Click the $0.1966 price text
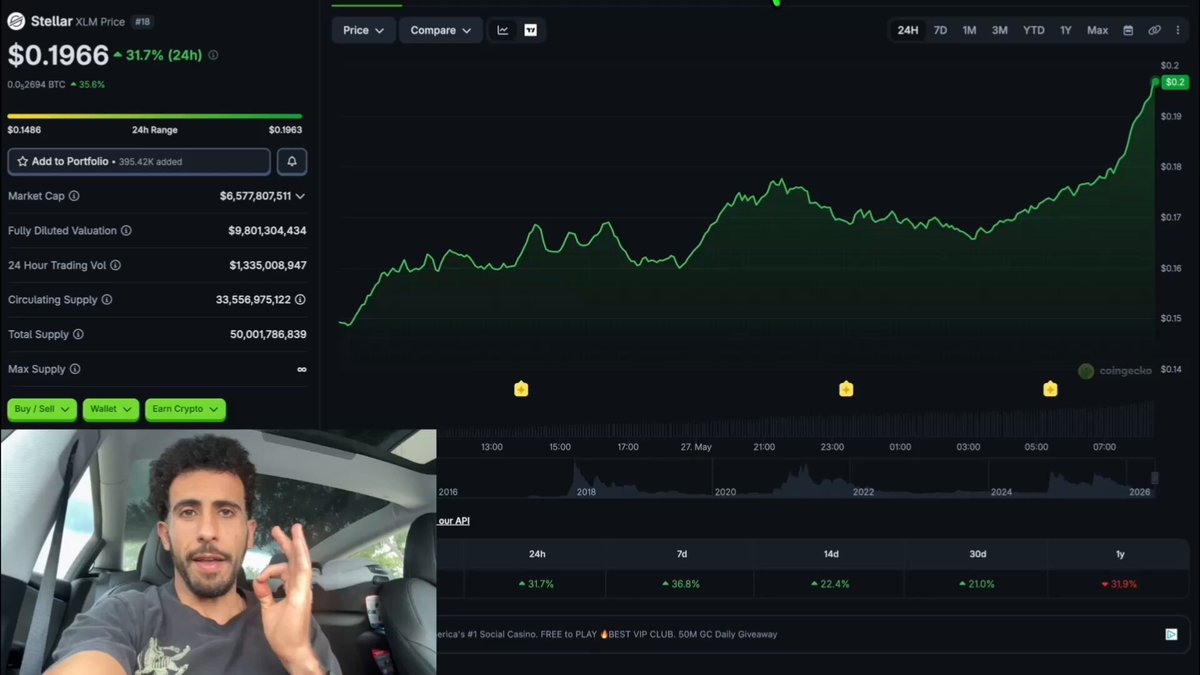The height and width of the screenshot is (675, 1200). (x=58, y=55)
